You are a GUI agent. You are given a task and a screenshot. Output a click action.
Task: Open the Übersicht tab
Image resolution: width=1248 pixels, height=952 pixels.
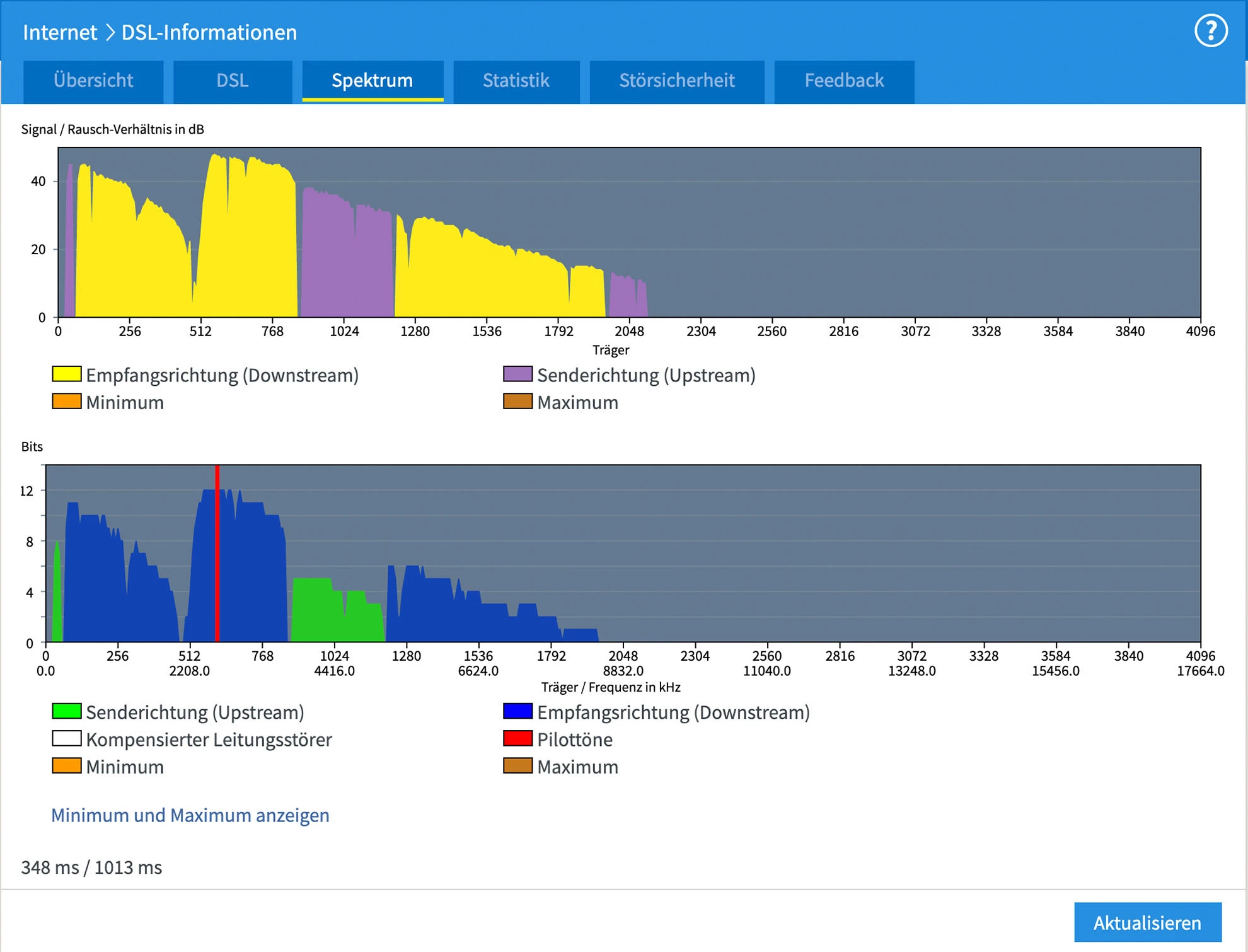[93, 81]
